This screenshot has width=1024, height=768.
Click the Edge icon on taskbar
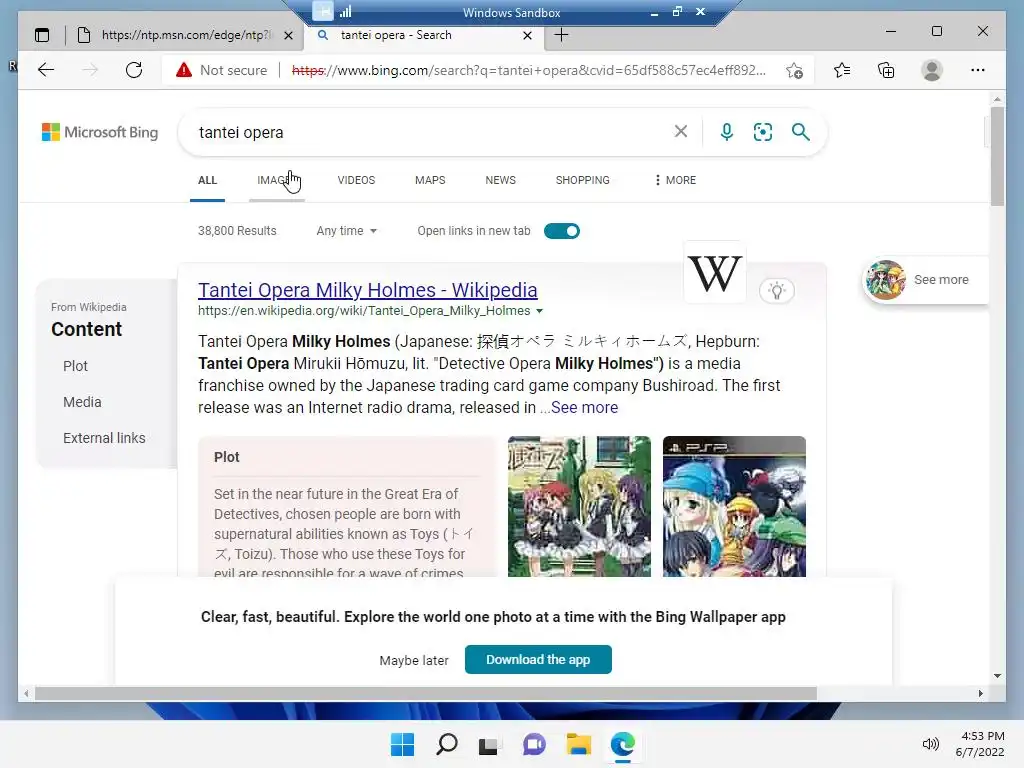click(x=622, y=744)
